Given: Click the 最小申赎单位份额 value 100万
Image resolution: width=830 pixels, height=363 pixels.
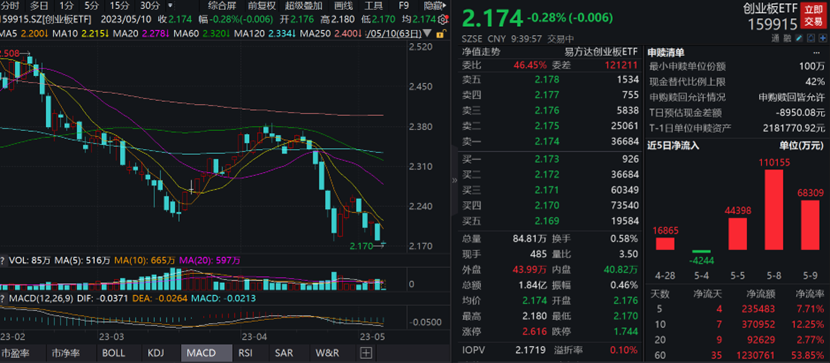Looking at the screenshot, I should click(811, 67).
